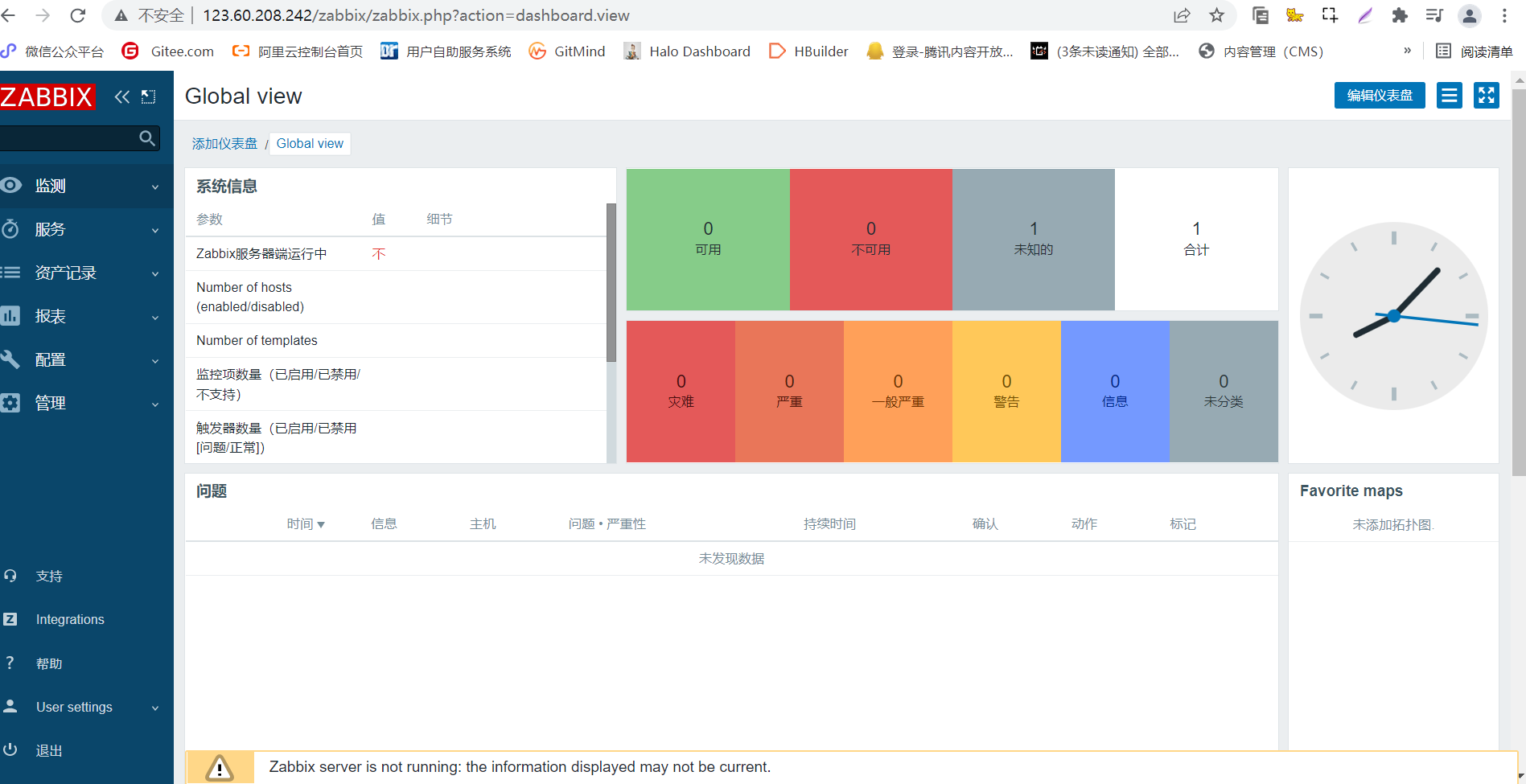This screenshot has width=1526, height=784.
Task: Expand the User settings submenu chevron
Action: [155, 707]
